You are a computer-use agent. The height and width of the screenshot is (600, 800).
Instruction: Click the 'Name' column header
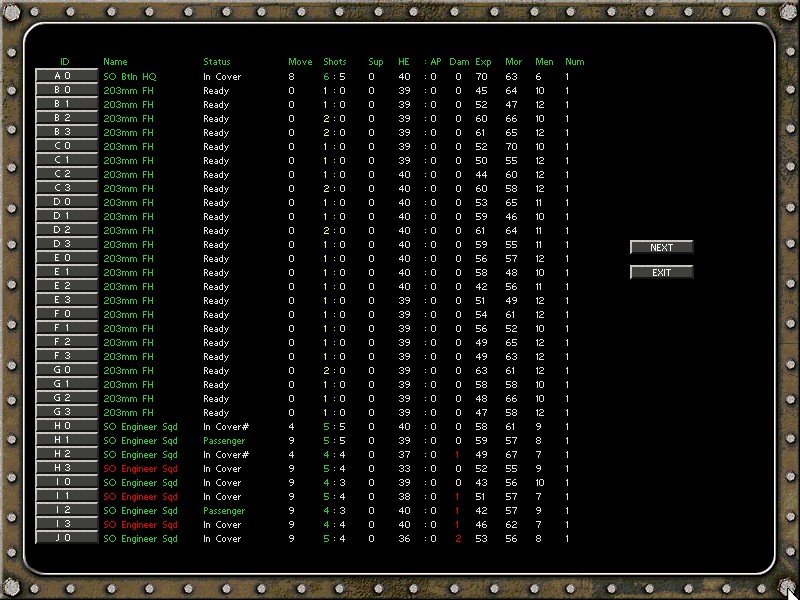pyautogui.click(x=115, y=62)
